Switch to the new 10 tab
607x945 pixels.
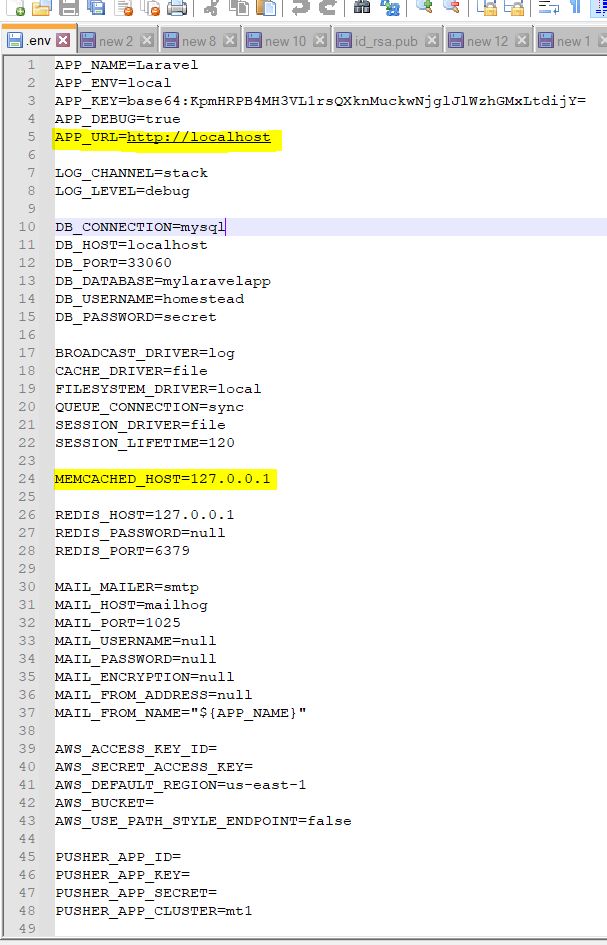pyautogui.click(x=285, y=41)
